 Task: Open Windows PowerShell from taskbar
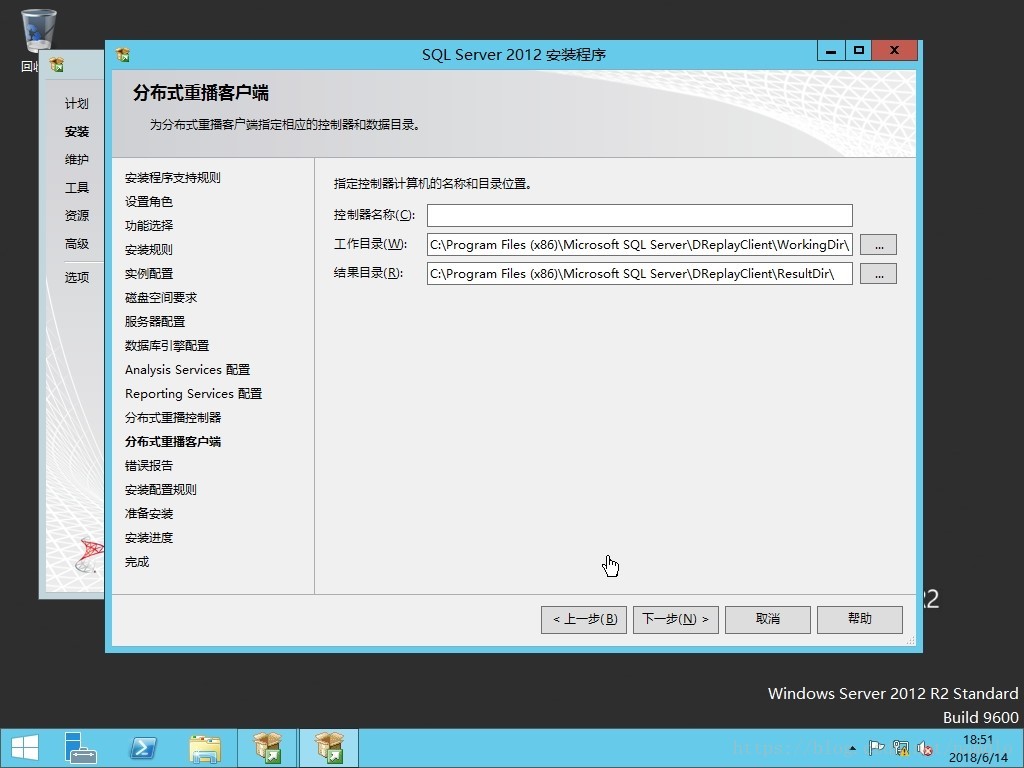point(142,748)
